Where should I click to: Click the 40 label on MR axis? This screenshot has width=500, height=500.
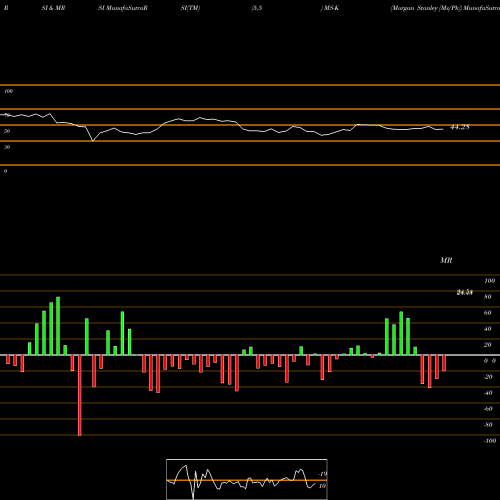488,329
